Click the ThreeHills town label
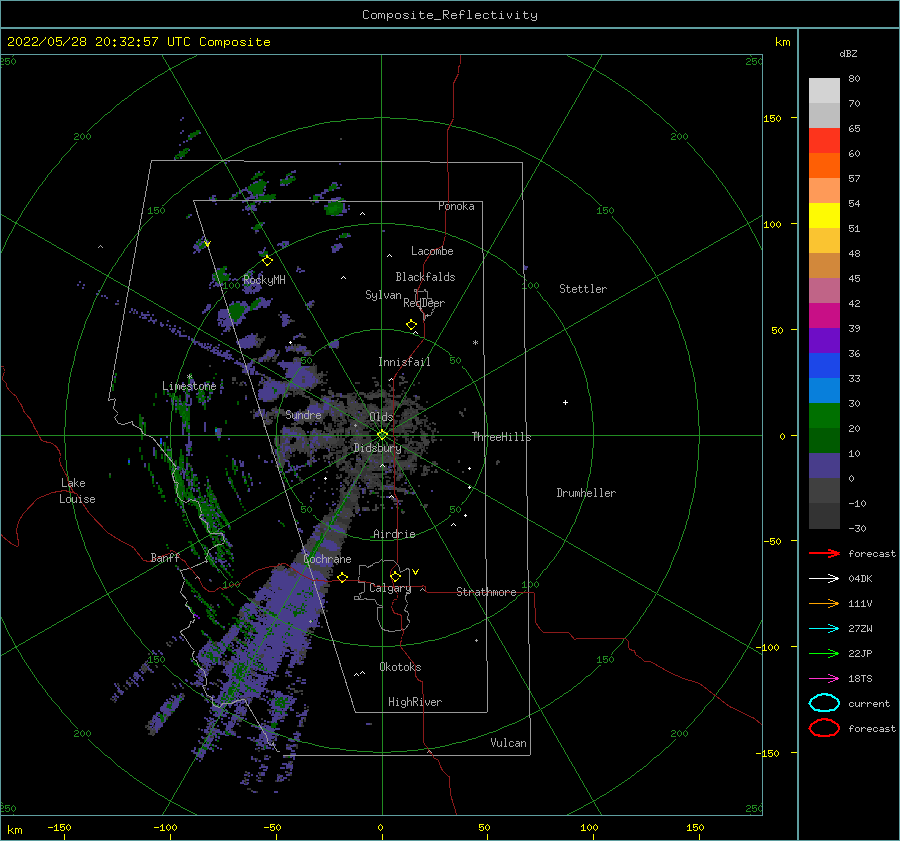 (502, 437)
